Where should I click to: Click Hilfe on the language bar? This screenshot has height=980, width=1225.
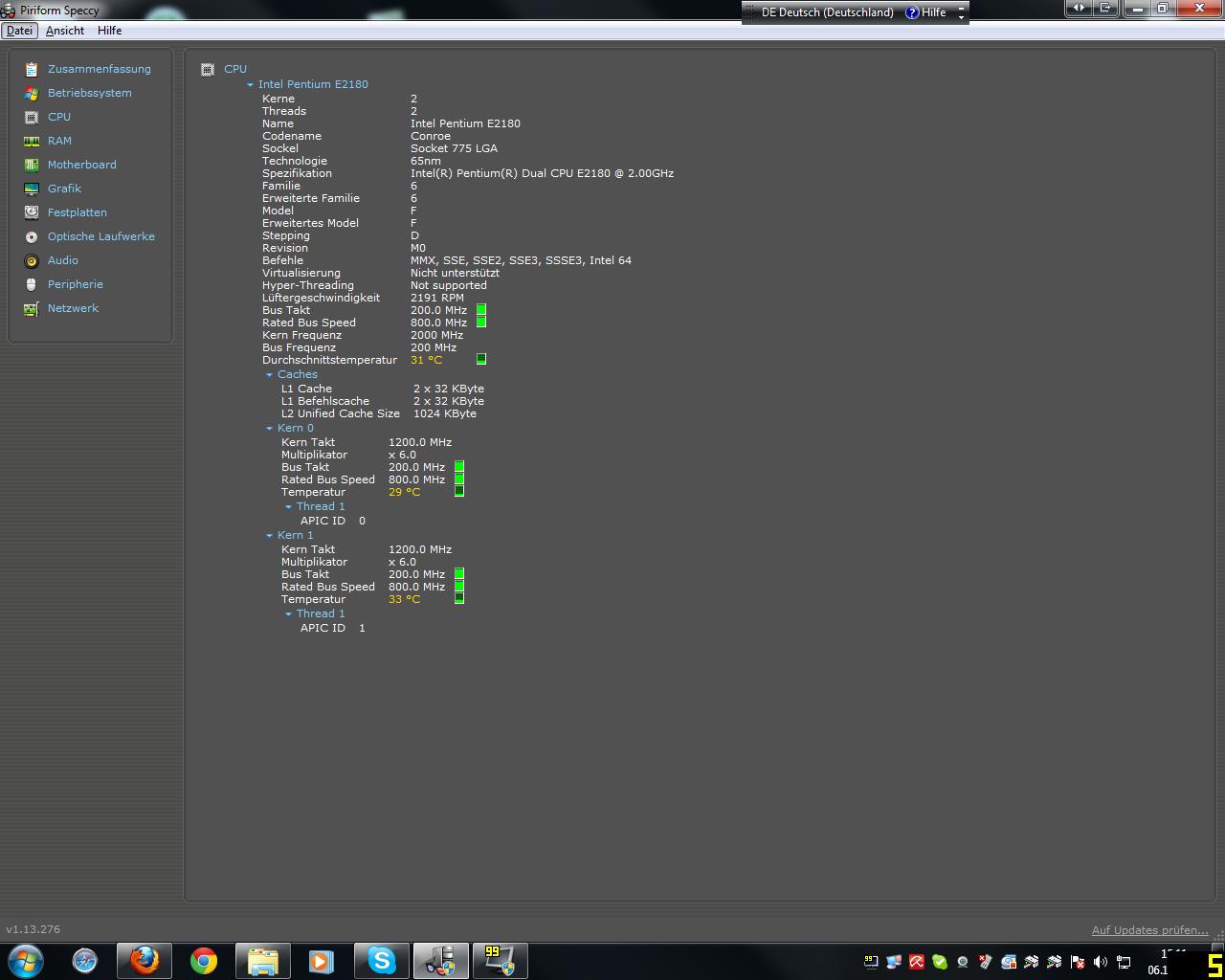(x=925, y=12)
